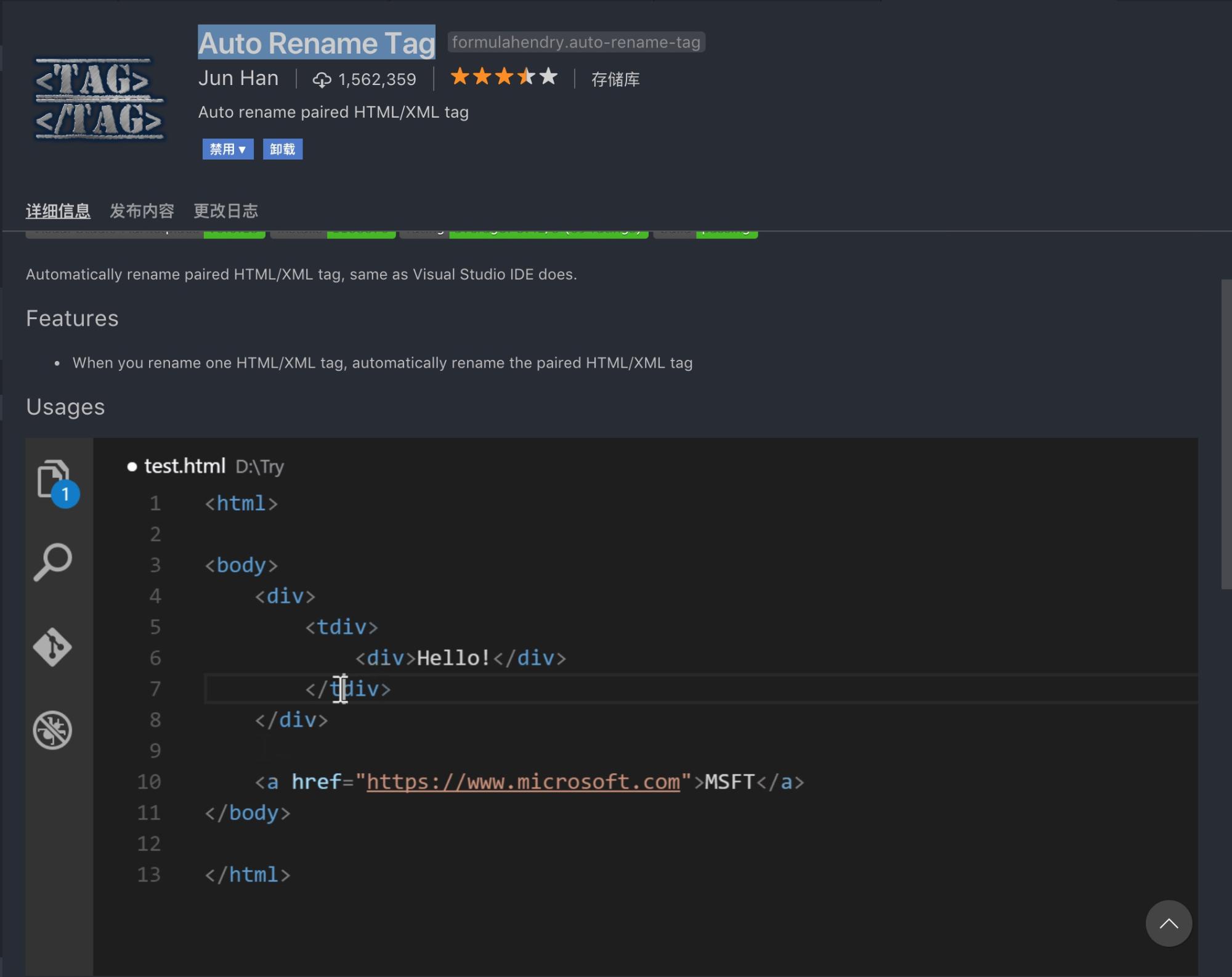The image size is (1232, 977).
Task: Click the scroll-to-top arrow button
Action: pos(1169,923)
